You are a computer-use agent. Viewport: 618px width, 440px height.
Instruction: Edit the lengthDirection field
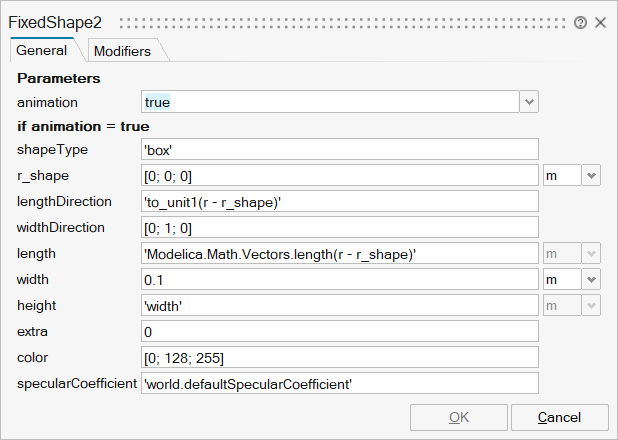340,201
